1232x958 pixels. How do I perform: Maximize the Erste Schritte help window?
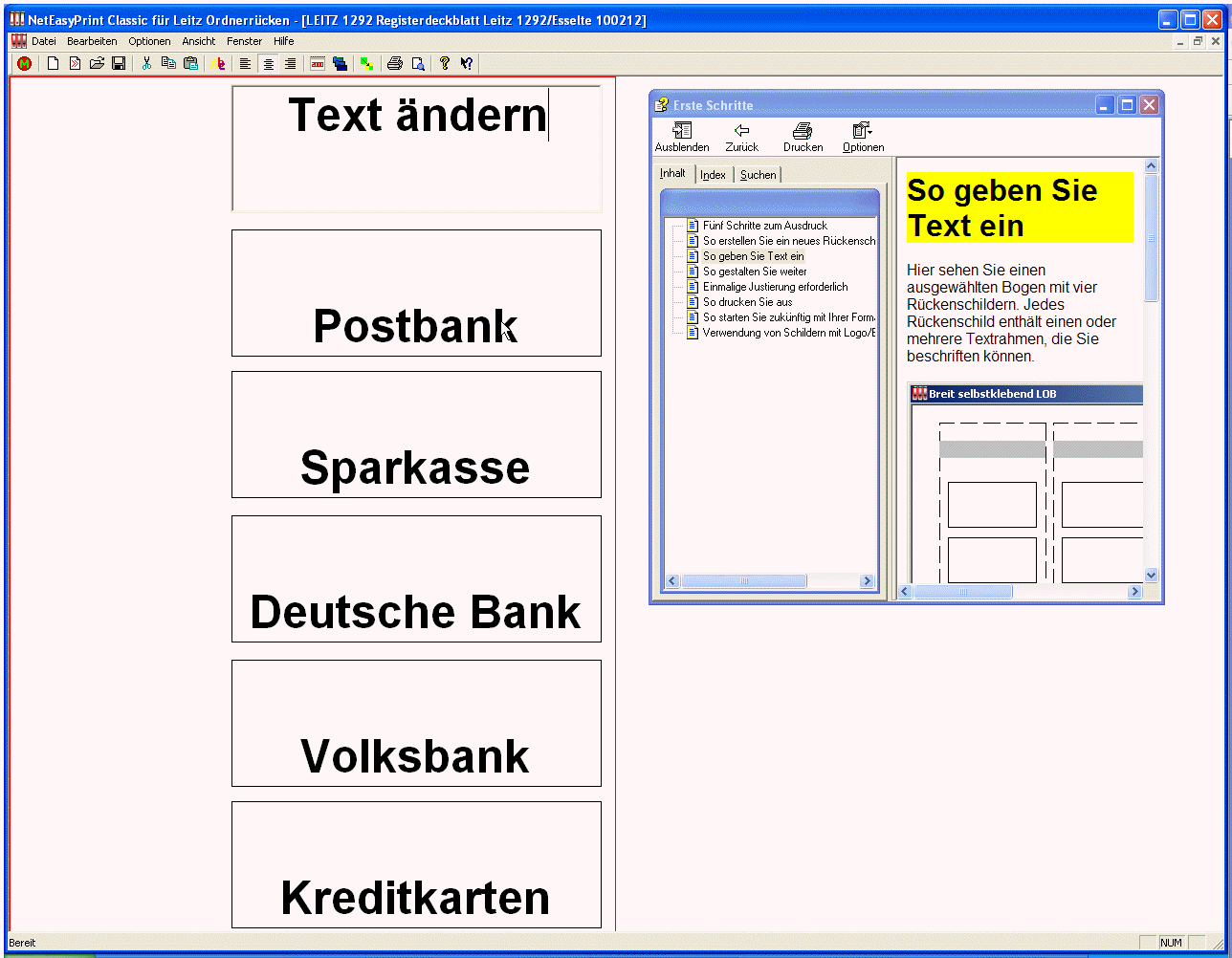1127,105
